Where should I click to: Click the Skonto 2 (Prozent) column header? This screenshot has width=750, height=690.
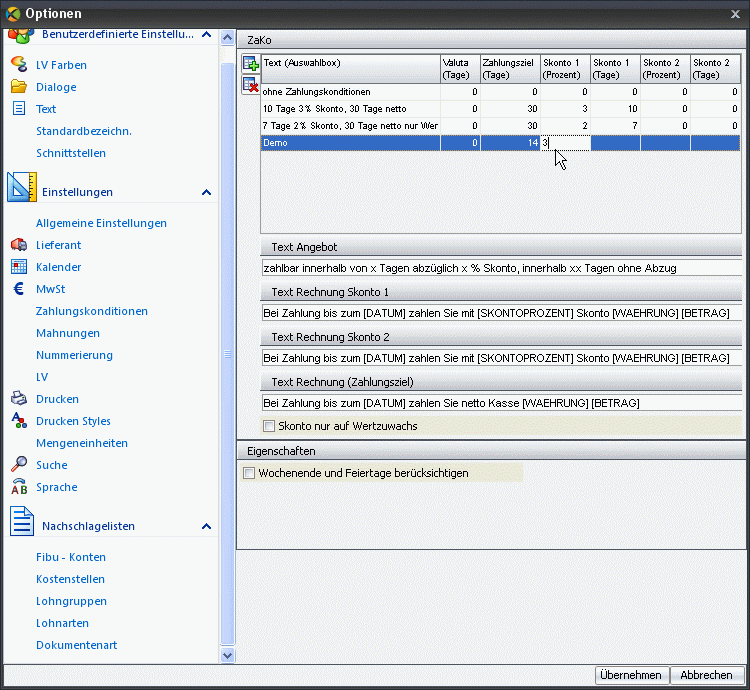pos(665,69)
